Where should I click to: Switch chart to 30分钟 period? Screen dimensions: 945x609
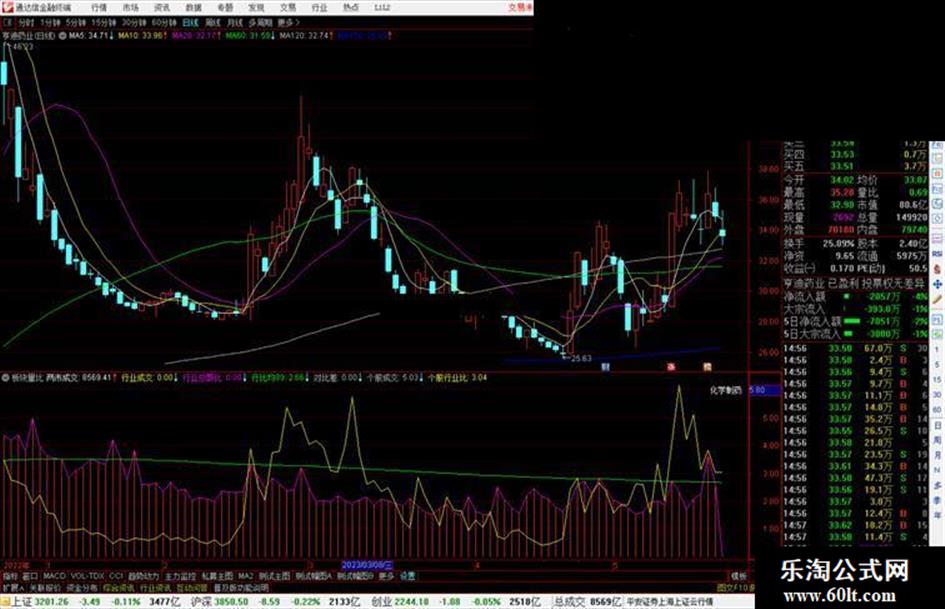pos(134,23)
